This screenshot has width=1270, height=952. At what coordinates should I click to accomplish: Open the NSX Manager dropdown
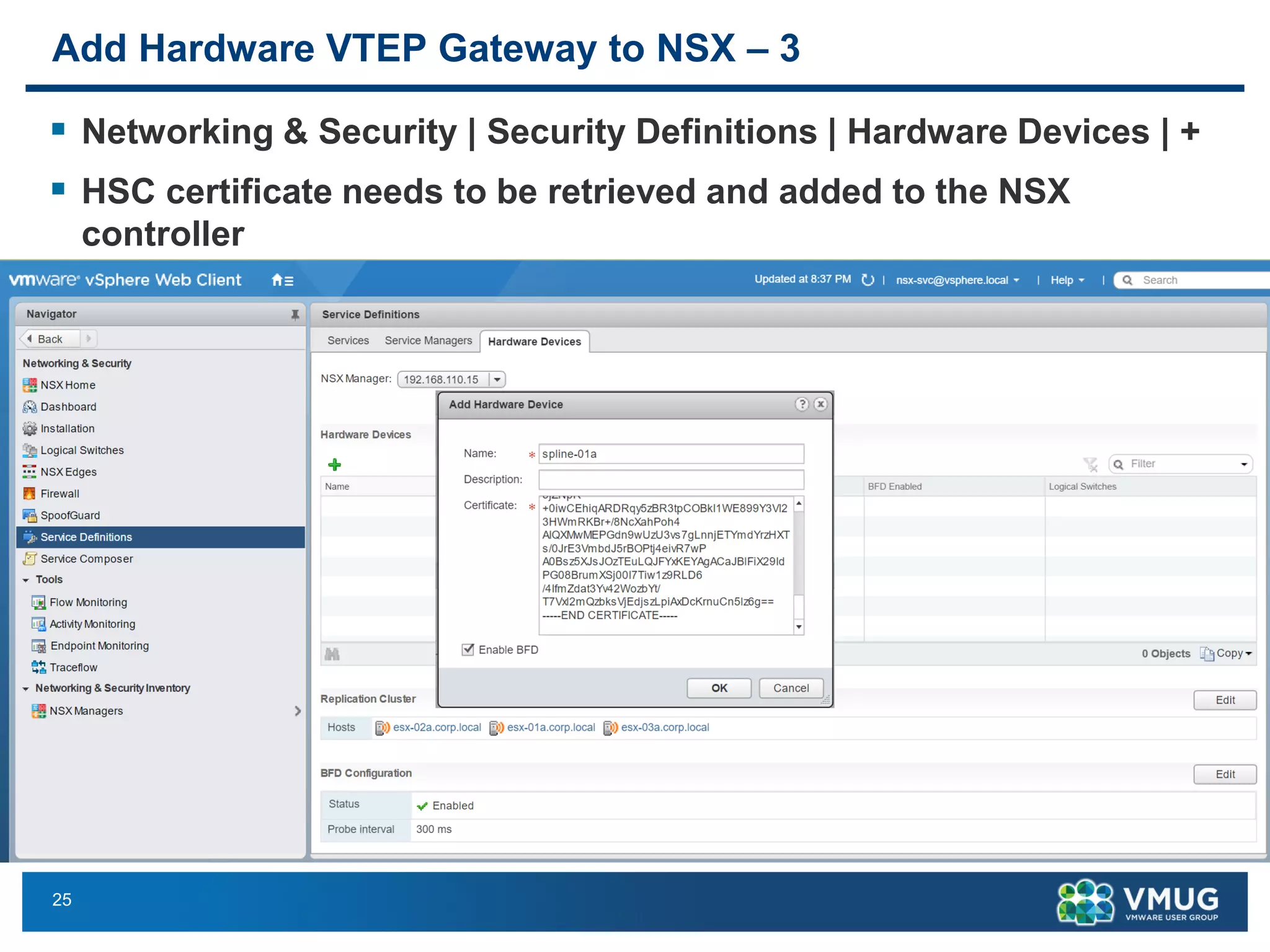click(497, 379)
